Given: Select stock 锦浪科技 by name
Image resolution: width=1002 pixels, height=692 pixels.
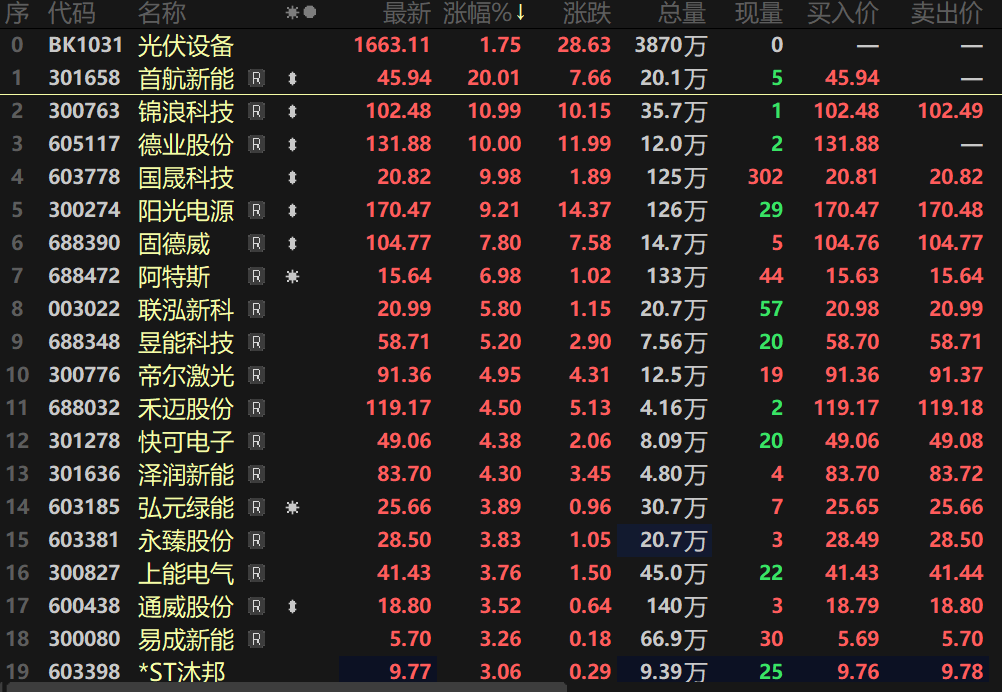Looking at the screenshot, I should 186,112.
